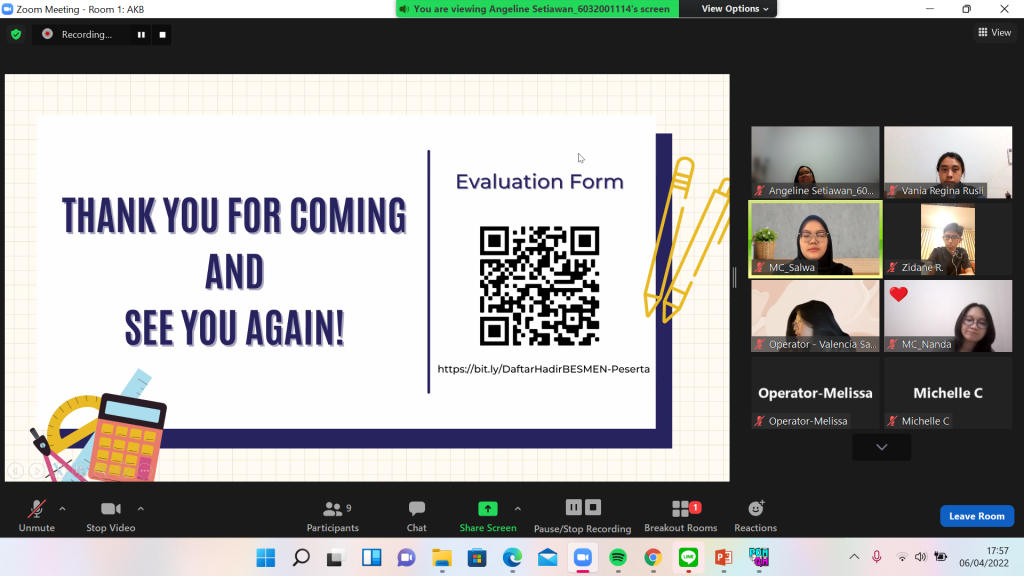The width and height of the screenshot is (1024, 576).
Task: Open the View layout menu
Action: tap(994, 33)
